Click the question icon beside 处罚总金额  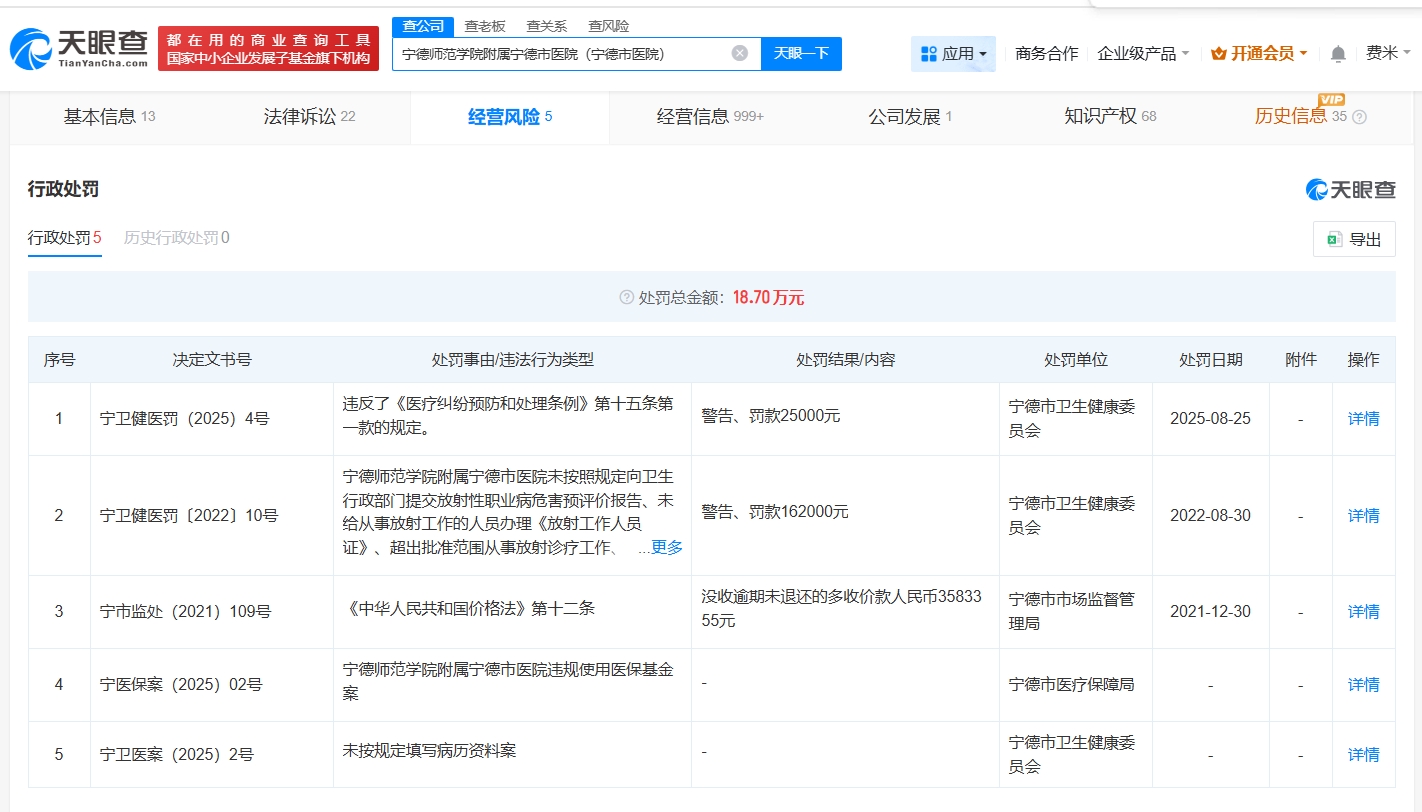coord(627,297)
